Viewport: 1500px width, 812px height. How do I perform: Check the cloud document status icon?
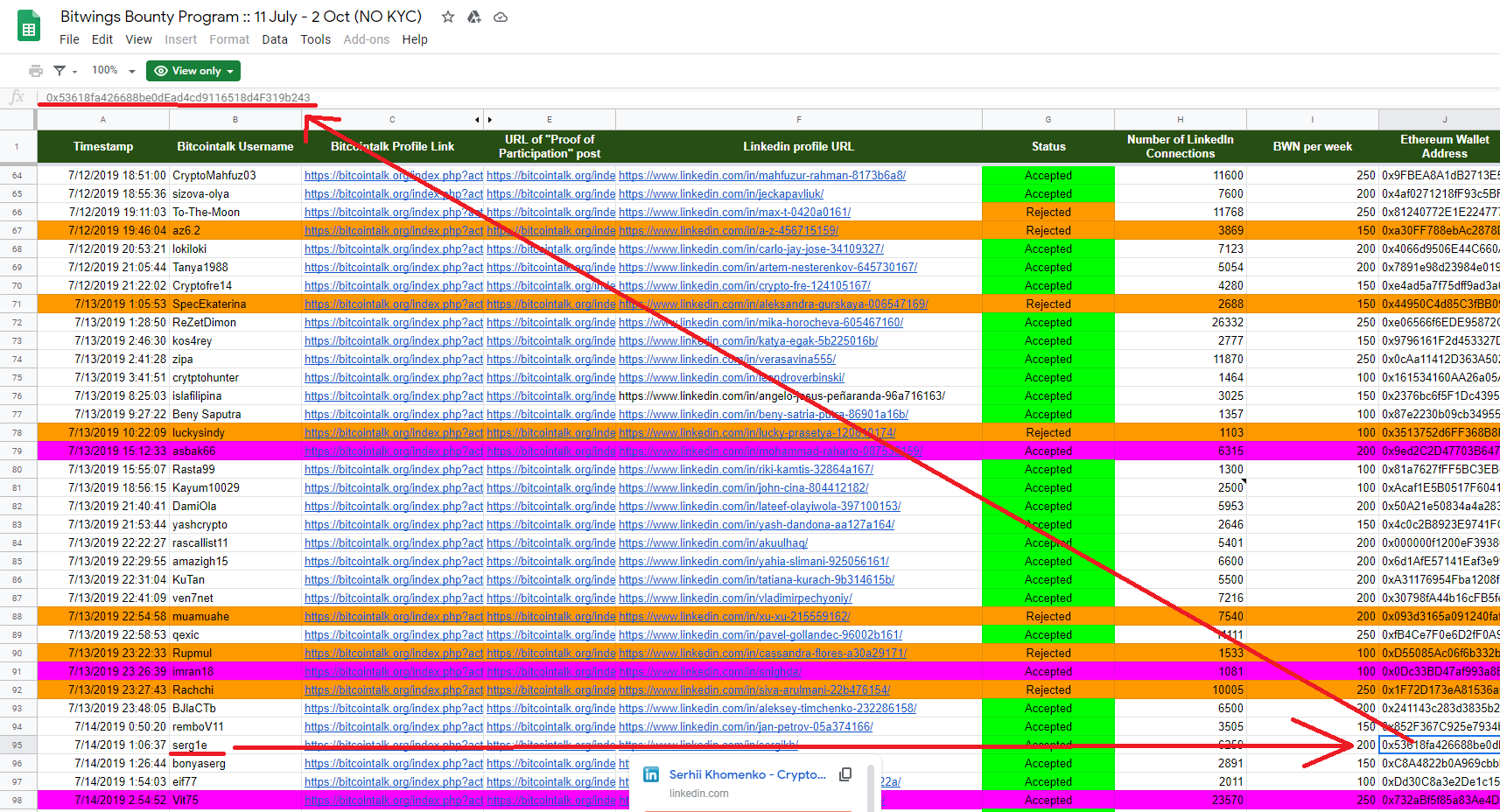[501, 17]
